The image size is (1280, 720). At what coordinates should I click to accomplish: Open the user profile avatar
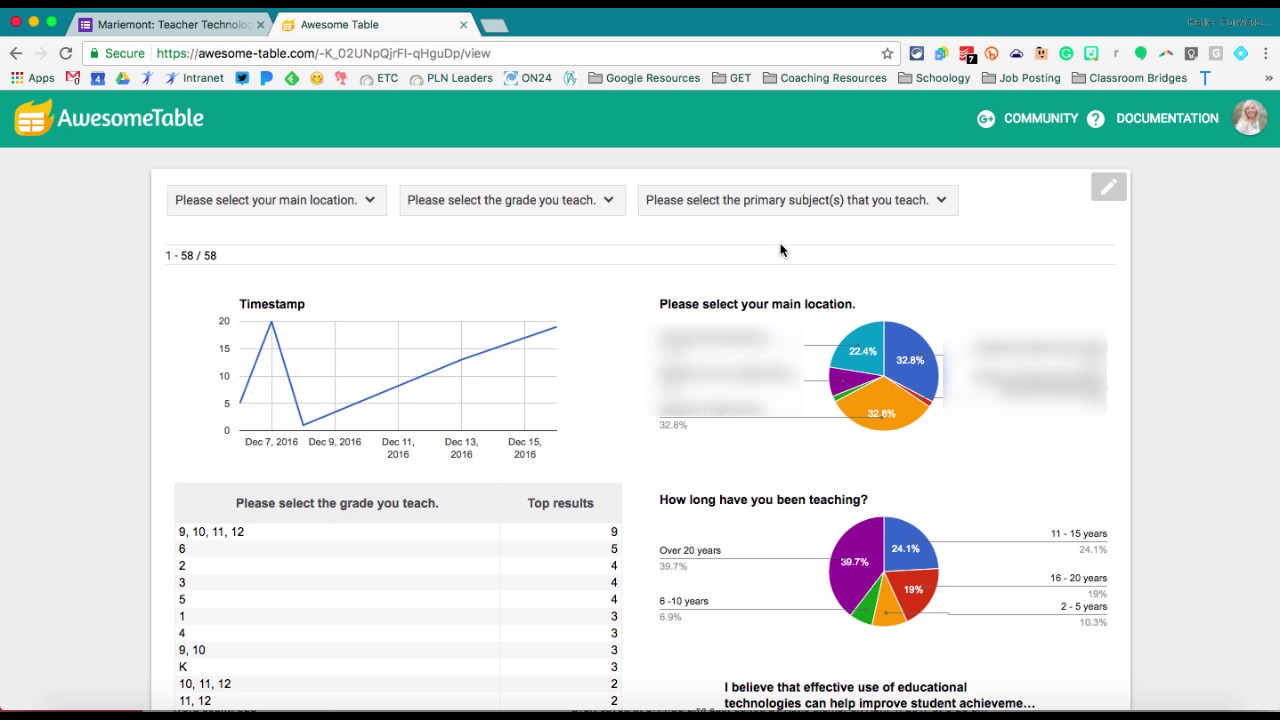(1249, 118)
